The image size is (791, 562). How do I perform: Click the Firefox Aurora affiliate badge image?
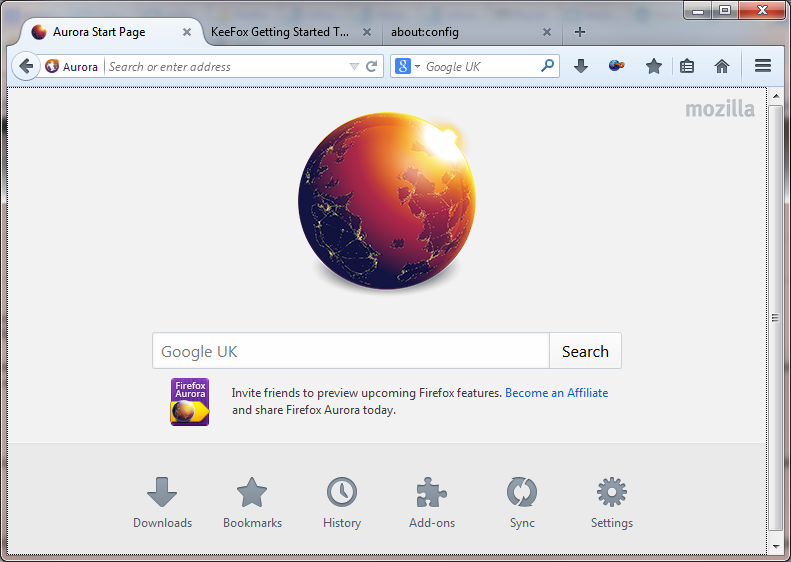pos(190,402)
